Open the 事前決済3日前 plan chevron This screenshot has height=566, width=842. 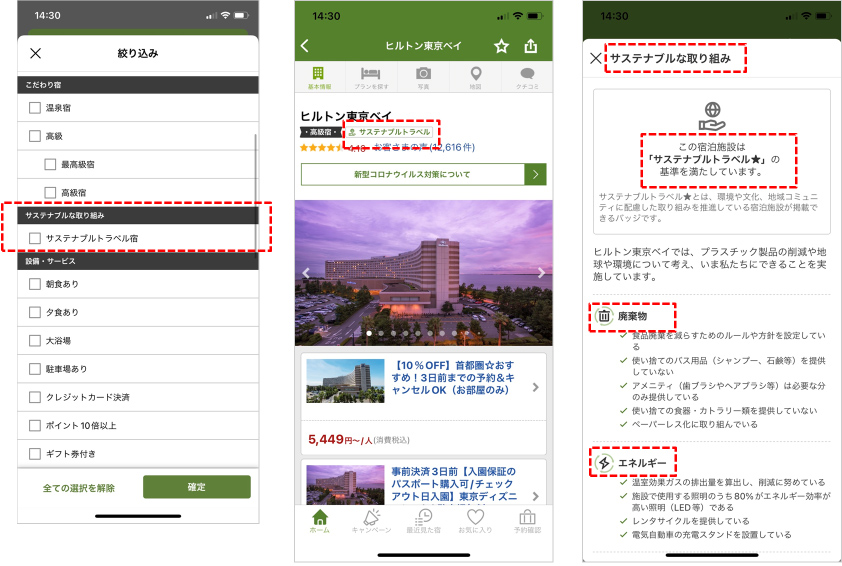tap(536, 484)
